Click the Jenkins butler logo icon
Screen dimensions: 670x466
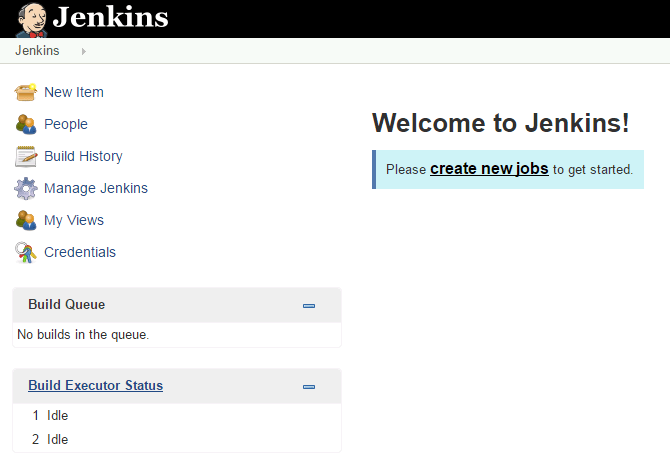[x=30, y=19]
